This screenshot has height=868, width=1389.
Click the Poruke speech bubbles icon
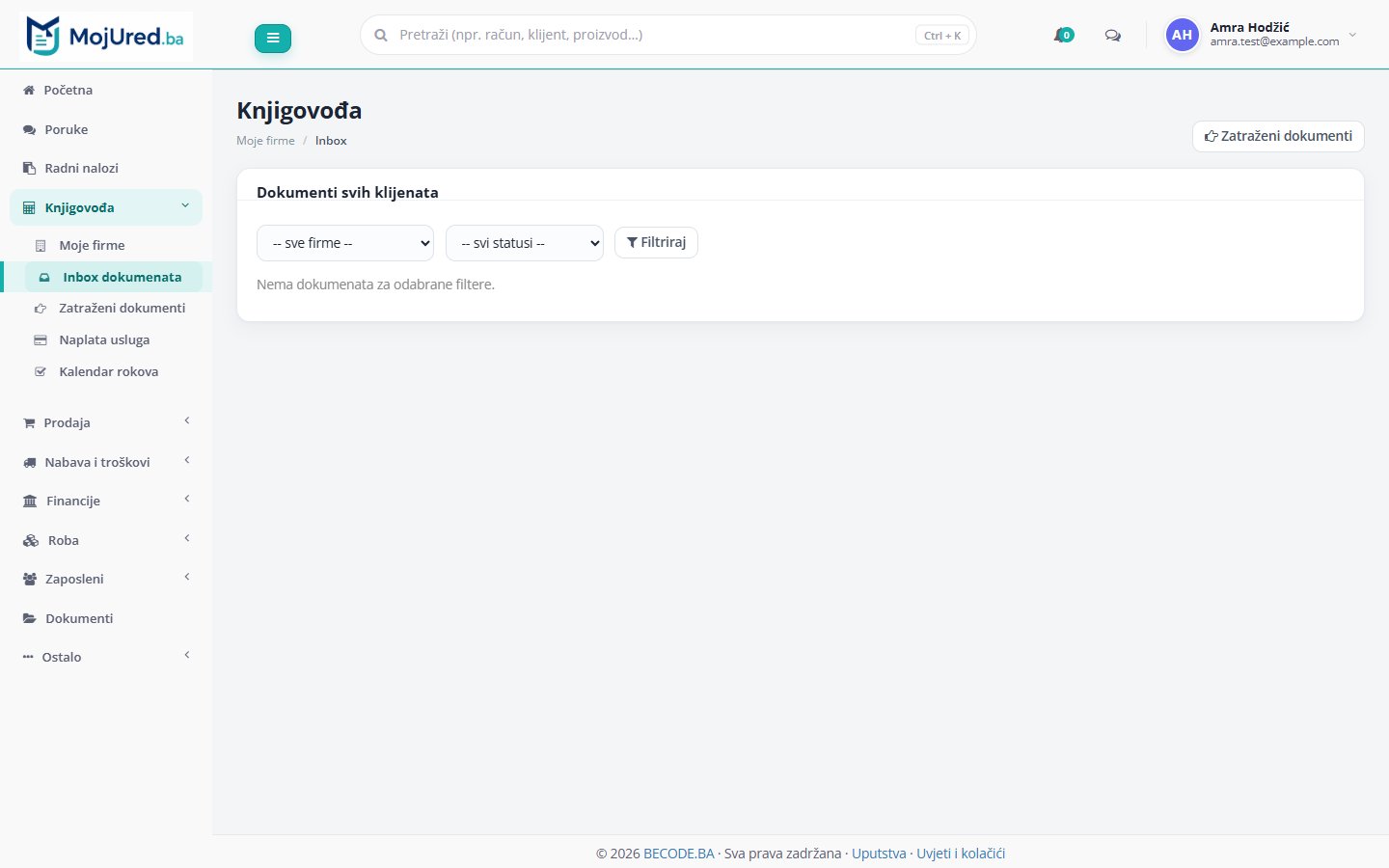(x=29, y=129)
